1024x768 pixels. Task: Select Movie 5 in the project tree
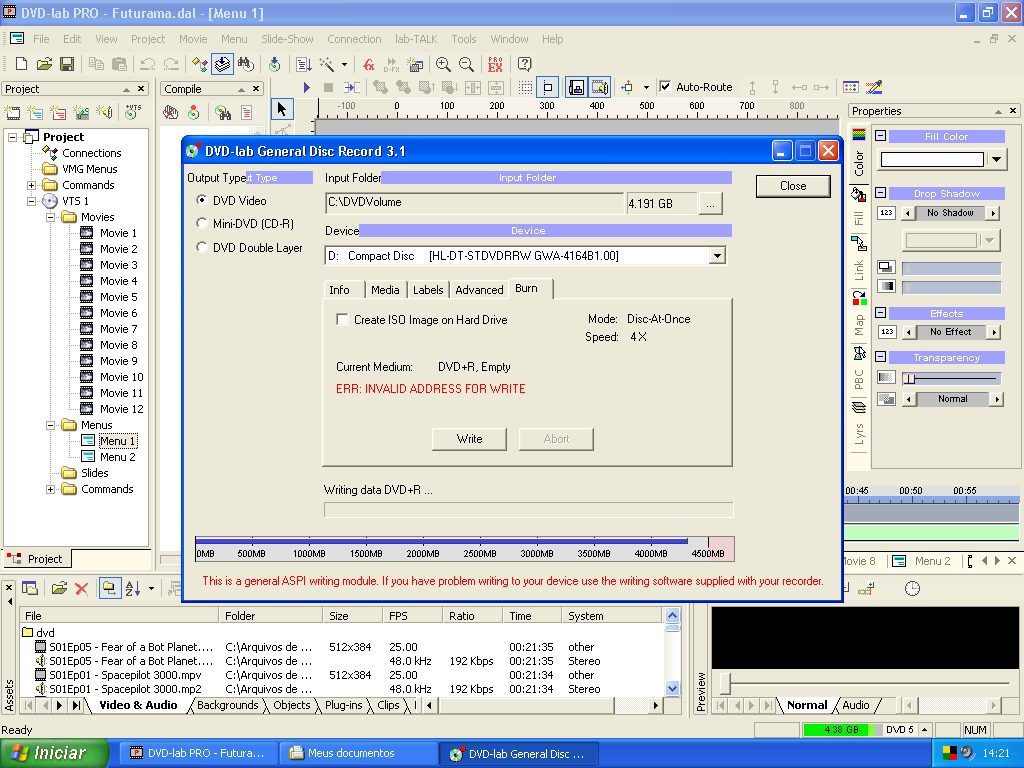tap(118, 297)
